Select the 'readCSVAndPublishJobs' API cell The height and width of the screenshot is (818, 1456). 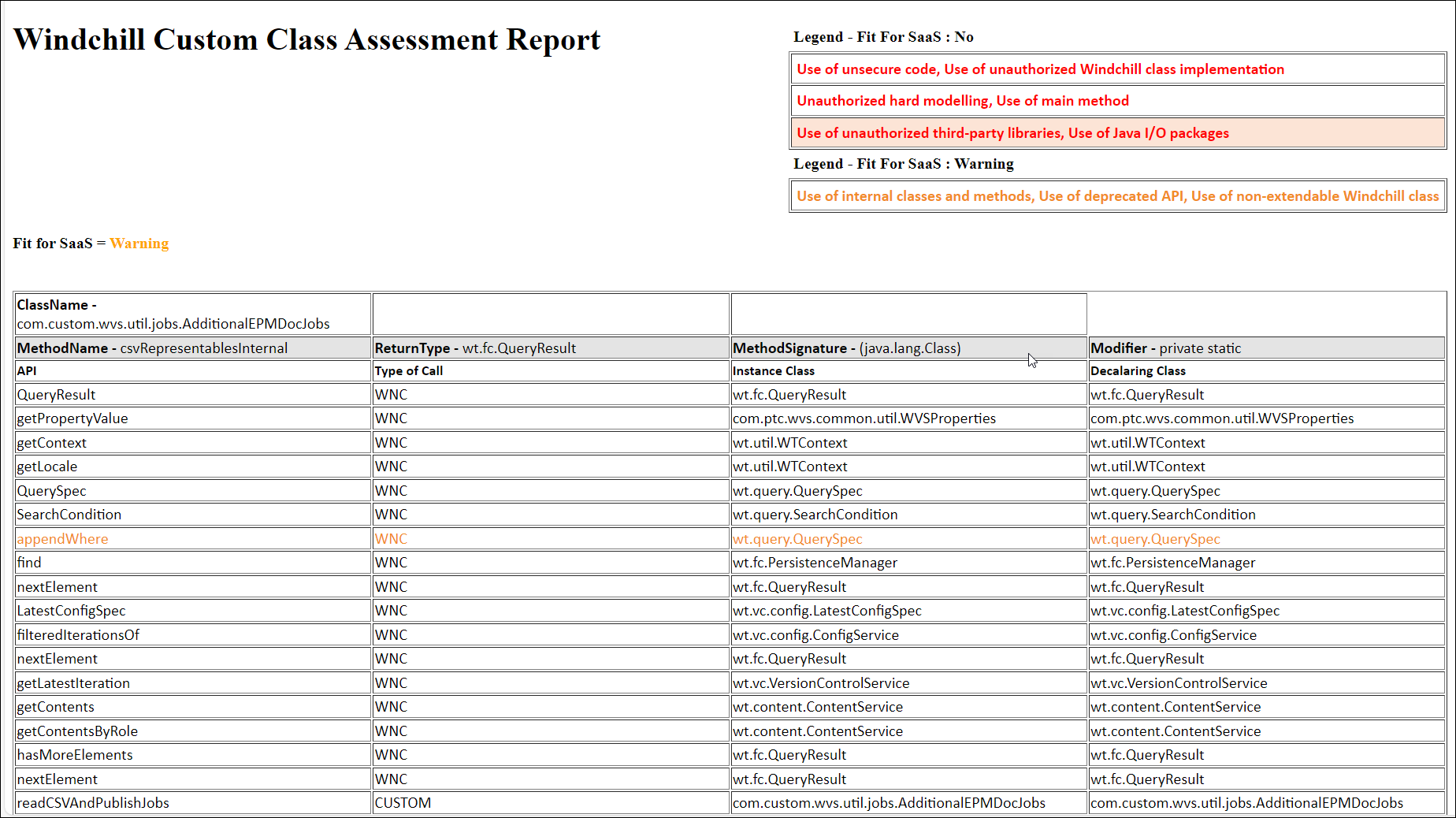coord(193,803)
